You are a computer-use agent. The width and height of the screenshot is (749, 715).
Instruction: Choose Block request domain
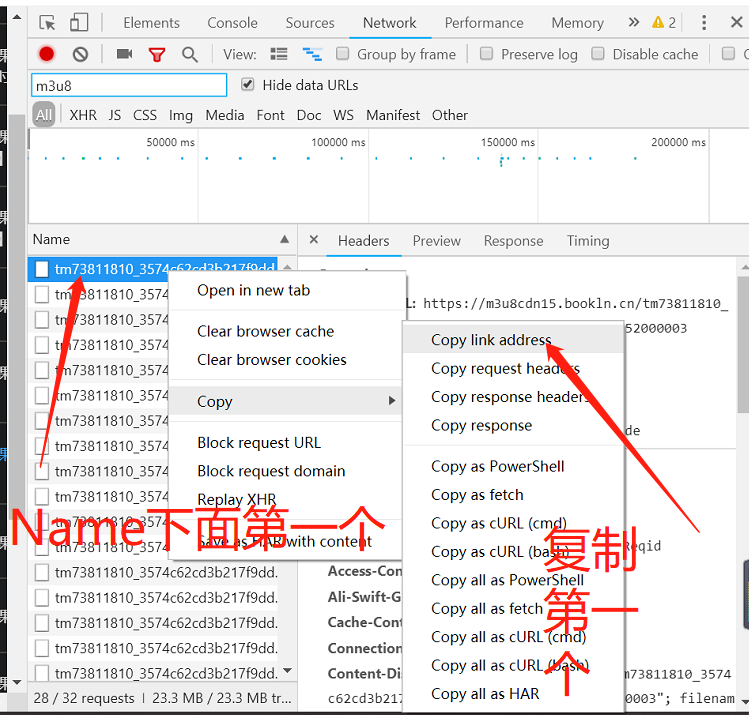coord(288,471)
